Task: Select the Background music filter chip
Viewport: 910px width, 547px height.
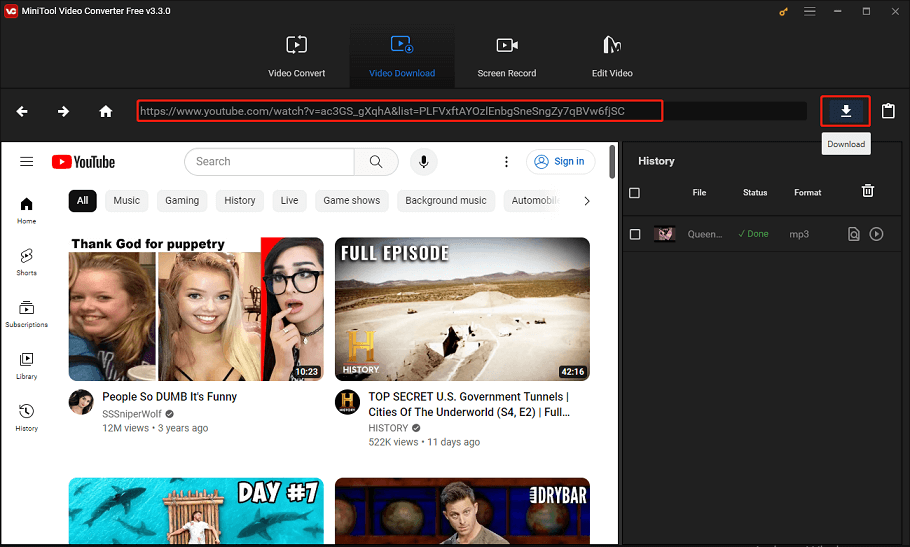Action: click(446, 201)
